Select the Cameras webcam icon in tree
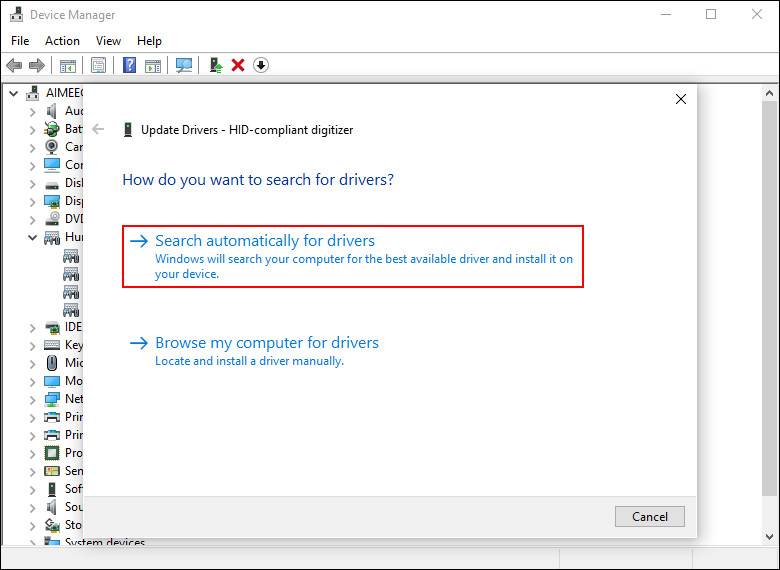Viewport: 780px width, 570px height. [x=52, y=147]
